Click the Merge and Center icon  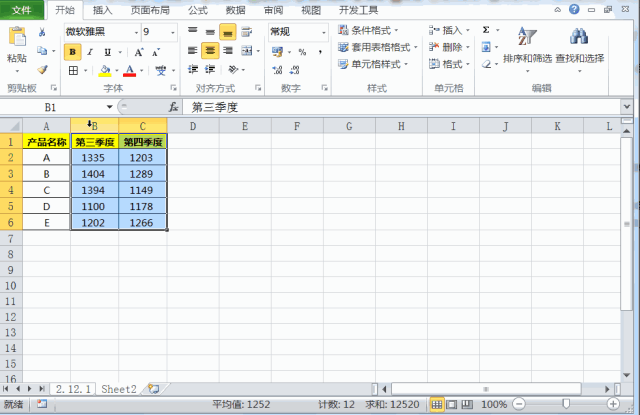point(247,51)
